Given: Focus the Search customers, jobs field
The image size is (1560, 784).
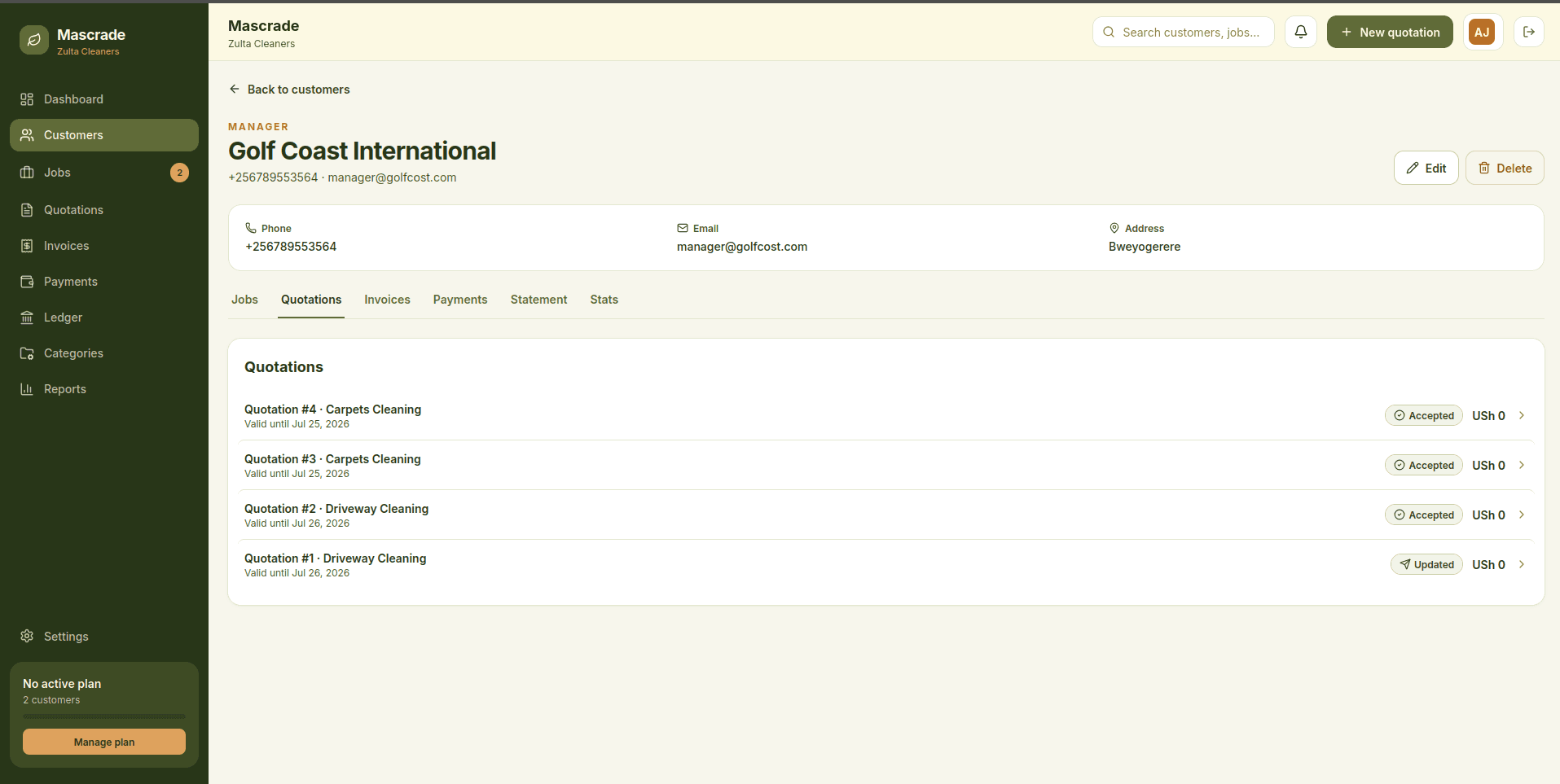Looking at the screenshot, I should click(1183, 32).
